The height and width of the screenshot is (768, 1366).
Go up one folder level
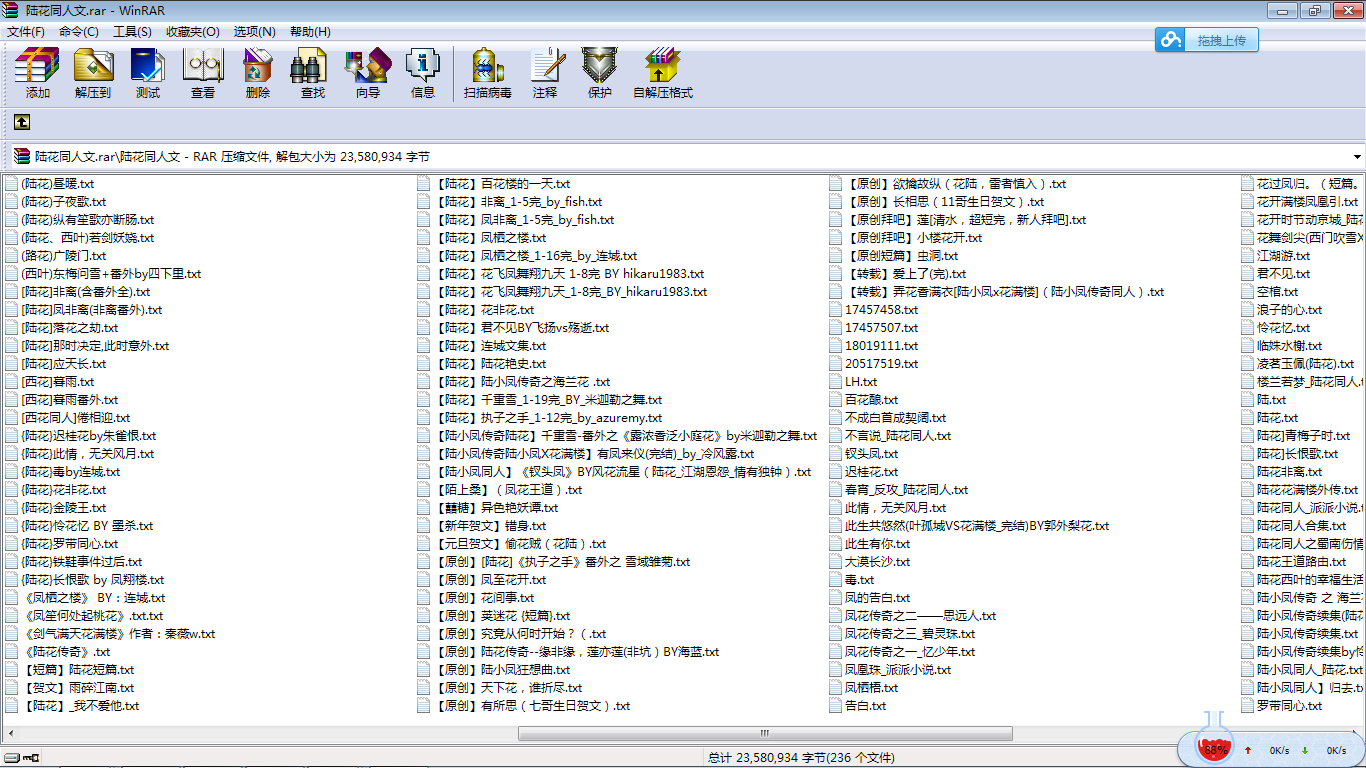click(x=22, y=122)
